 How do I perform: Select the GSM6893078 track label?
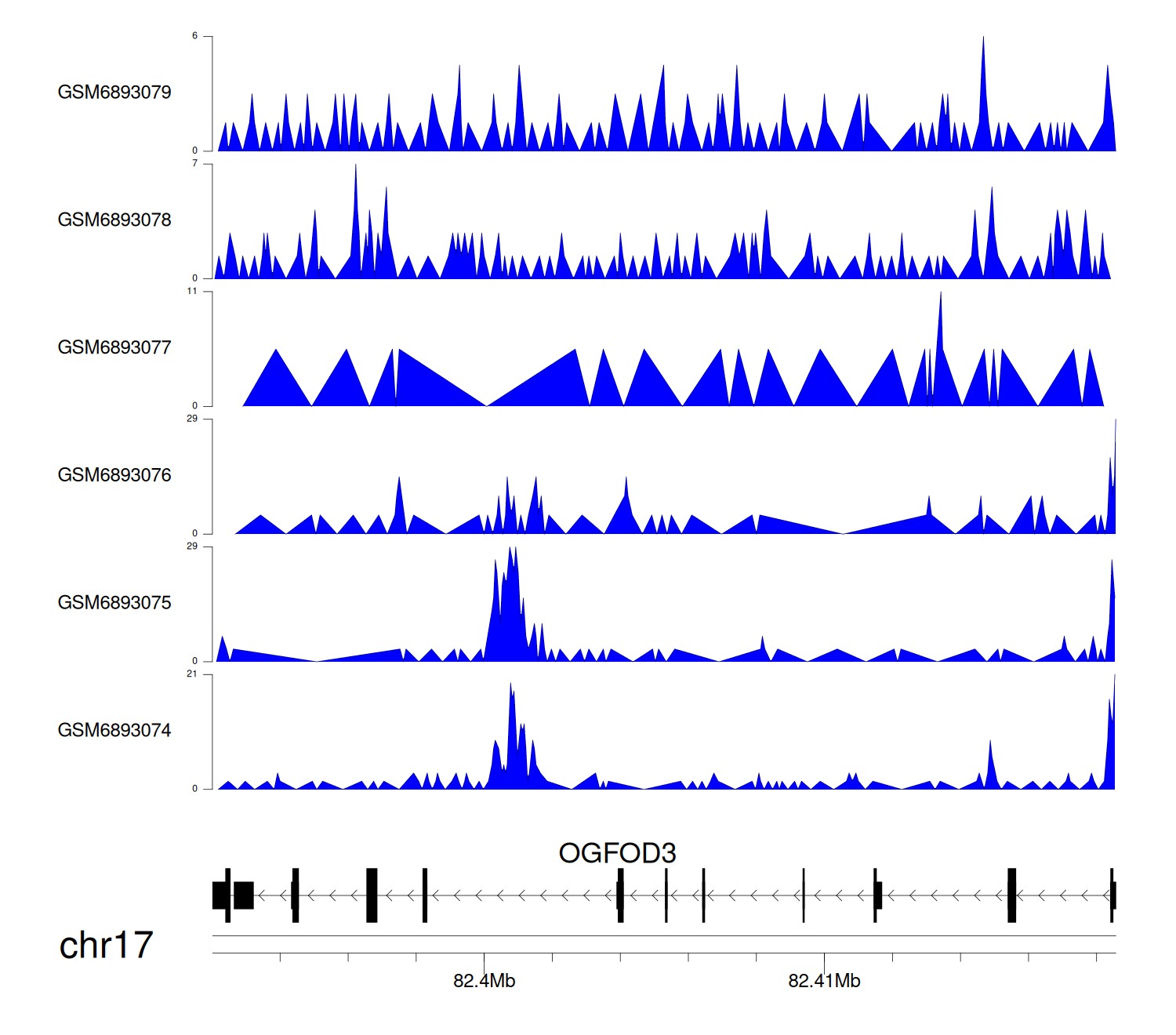pos(114,220)
